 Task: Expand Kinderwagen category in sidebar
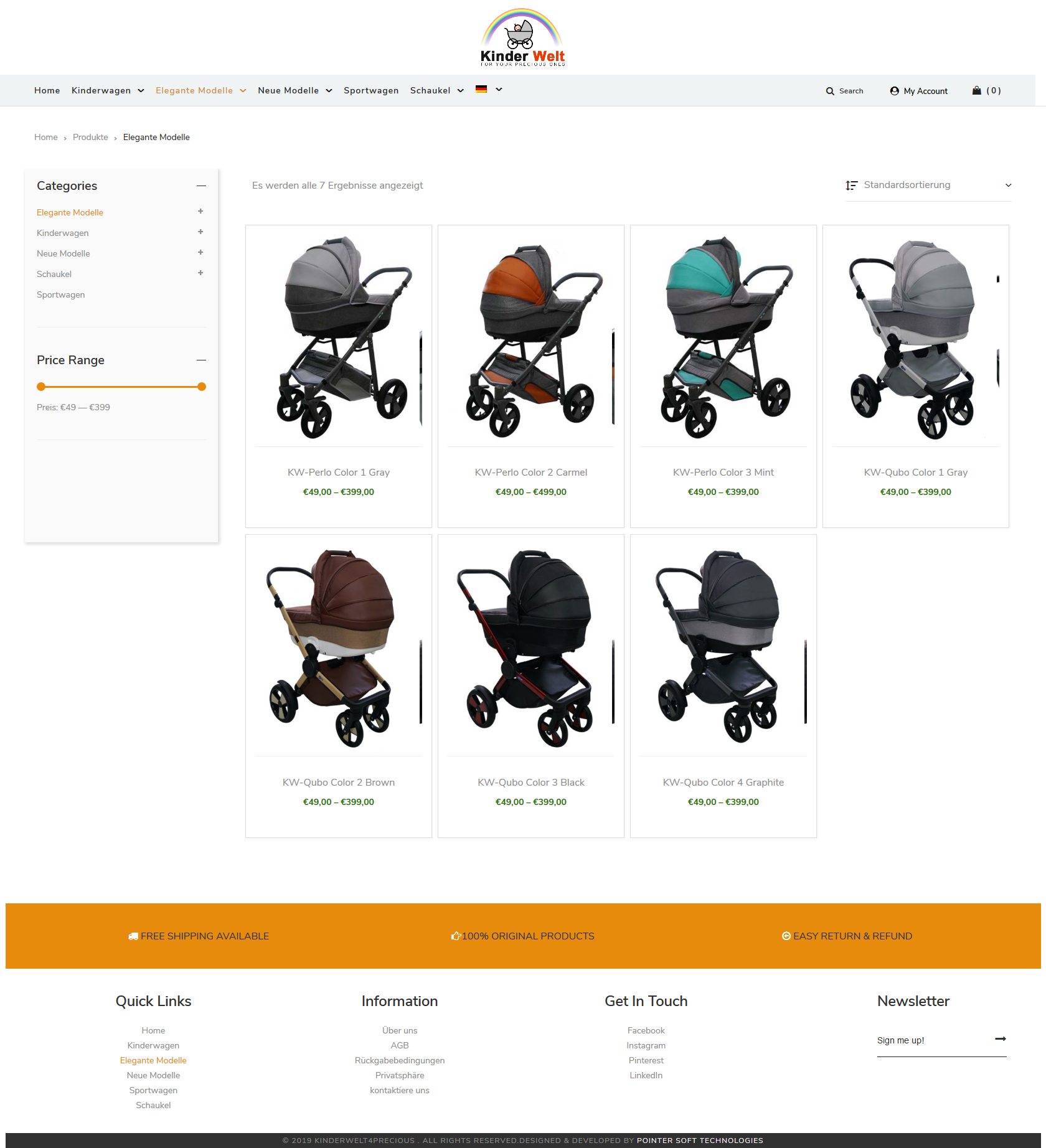200,232
